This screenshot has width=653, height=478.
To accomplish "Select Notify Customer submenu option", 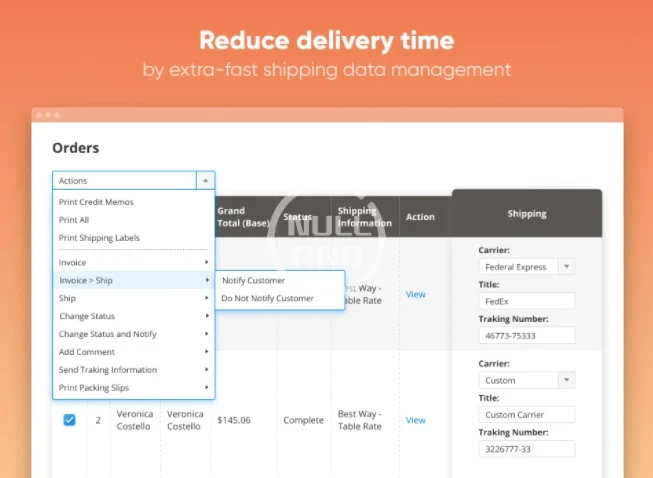I will pyautogui.click(x=253, y=281).
